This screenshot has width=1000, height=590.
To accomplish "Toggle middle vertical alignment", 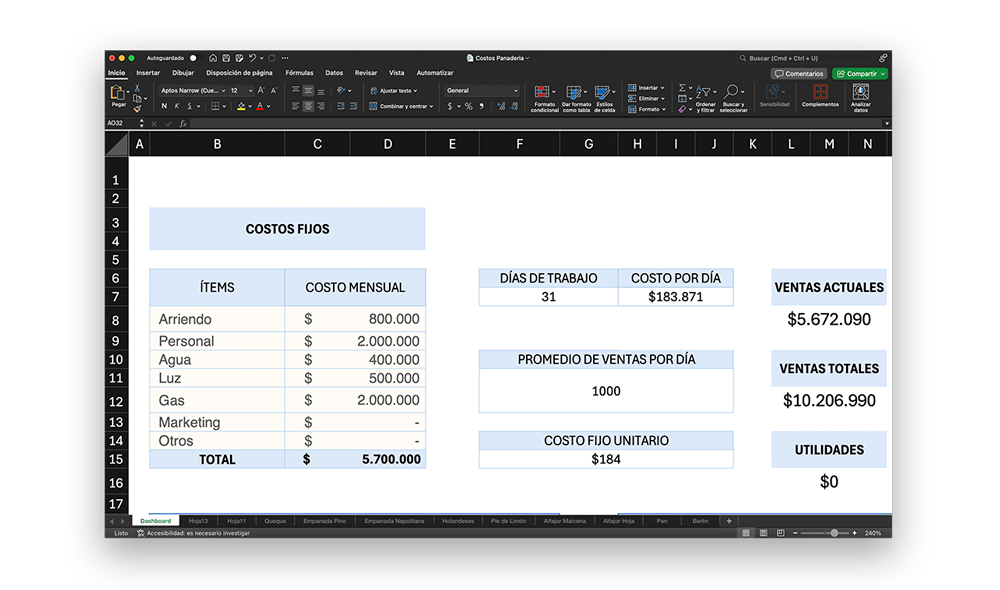I will point(308,91).
